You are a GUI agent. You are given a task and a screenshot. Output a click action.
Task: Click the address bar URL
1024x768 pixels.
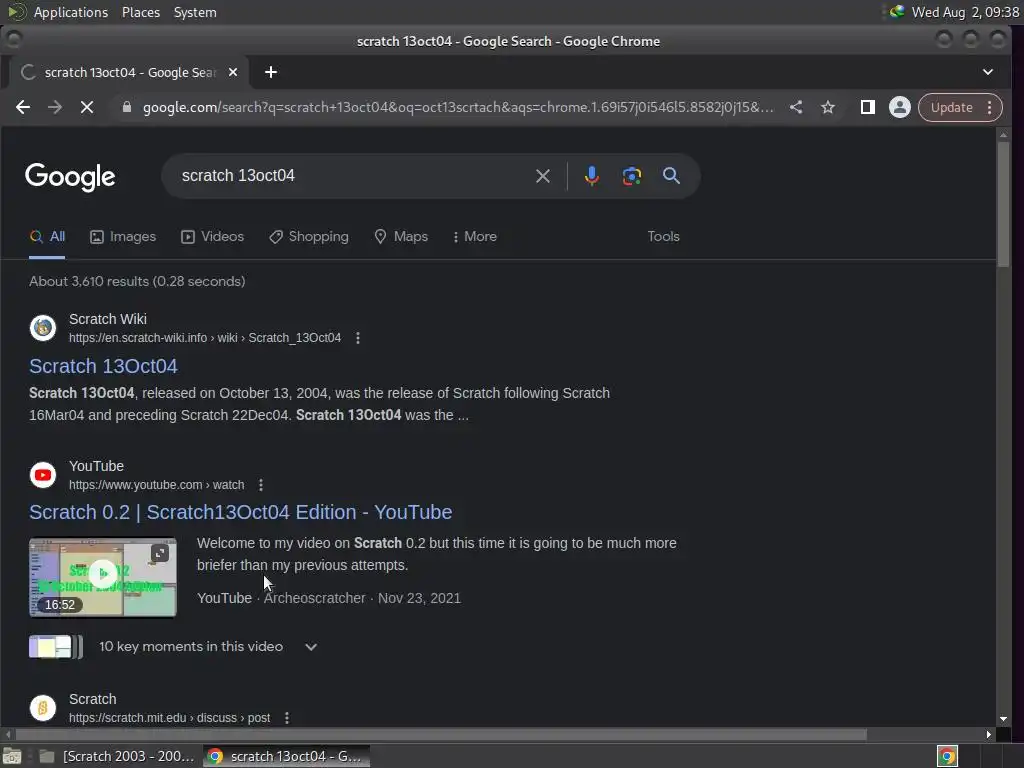458,107
